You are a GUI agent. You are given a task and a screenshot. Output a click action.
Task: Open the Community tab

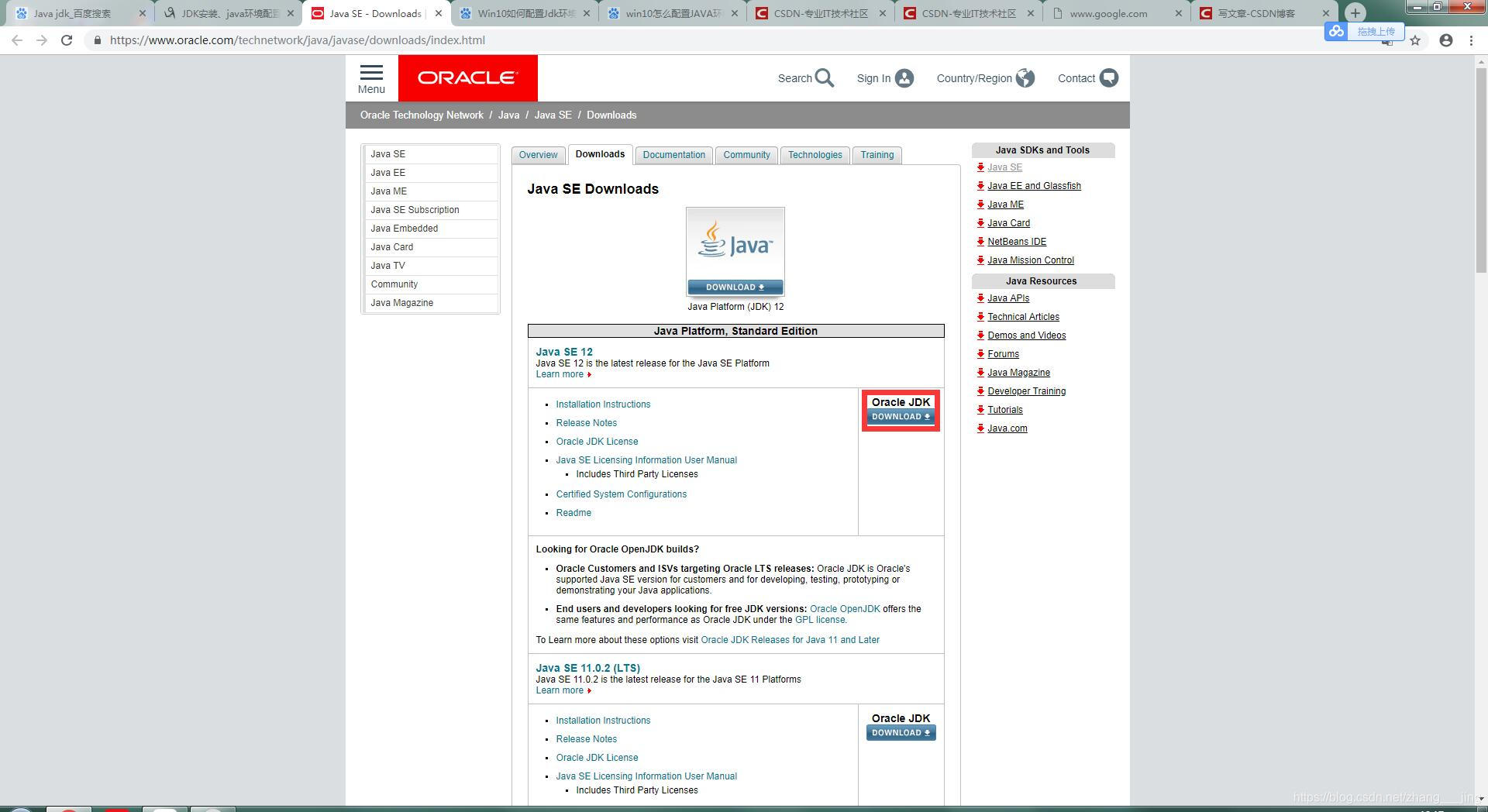point(746,155)
